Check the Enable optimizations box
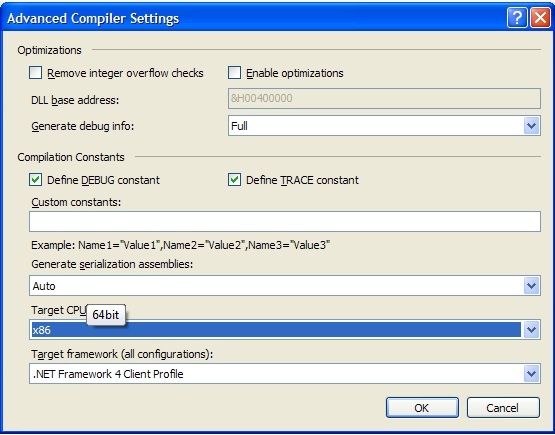 point(234,73)
